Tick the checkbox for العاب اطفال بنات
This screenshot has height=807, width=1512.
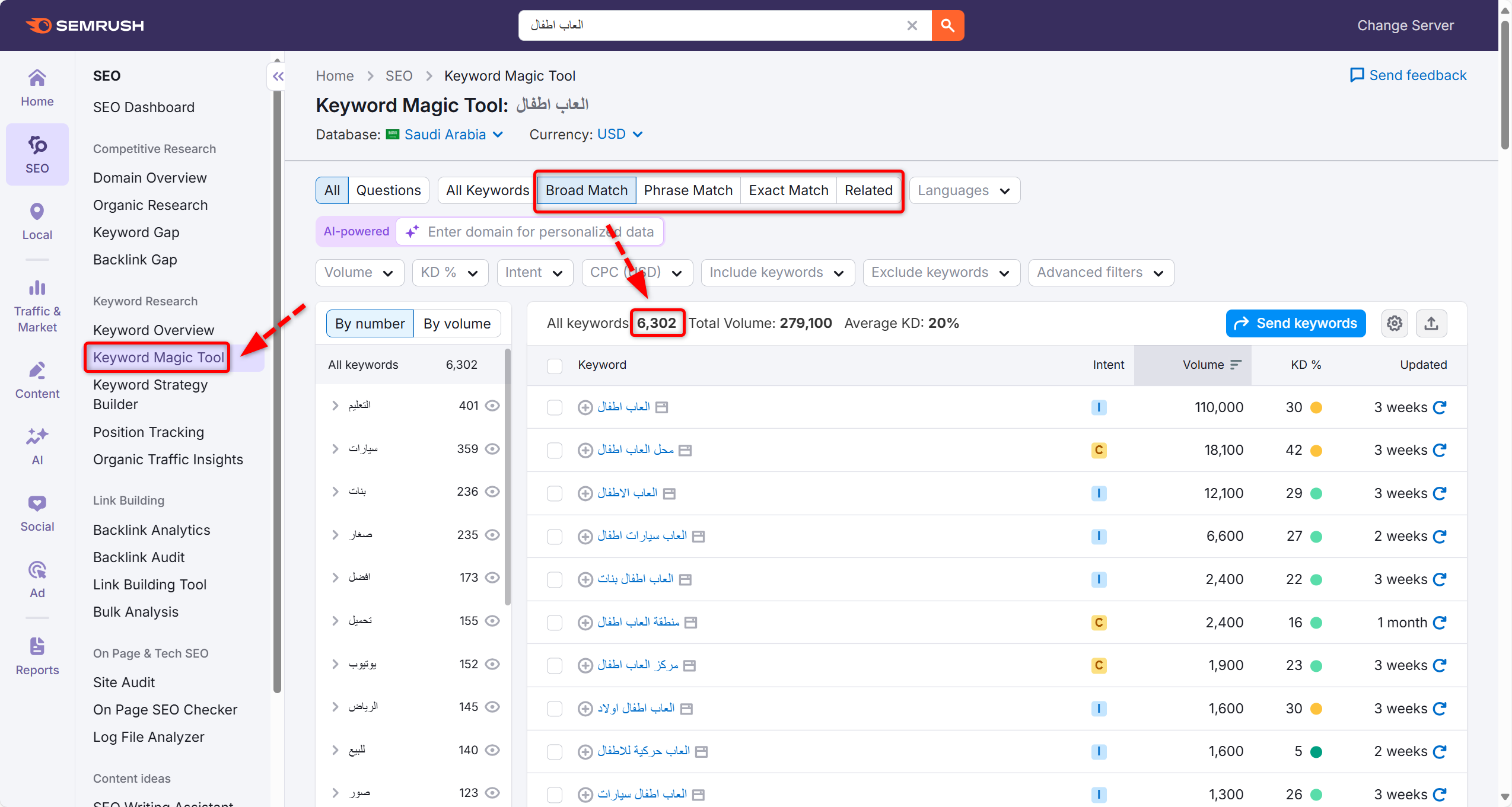(554, 579)
